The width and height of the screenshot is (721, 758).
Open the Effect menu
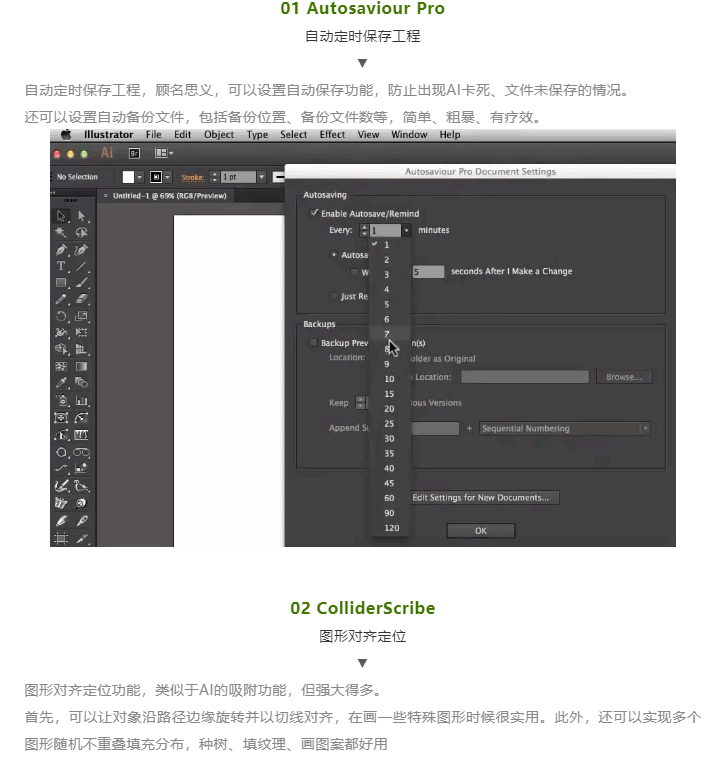pos(332,135)
